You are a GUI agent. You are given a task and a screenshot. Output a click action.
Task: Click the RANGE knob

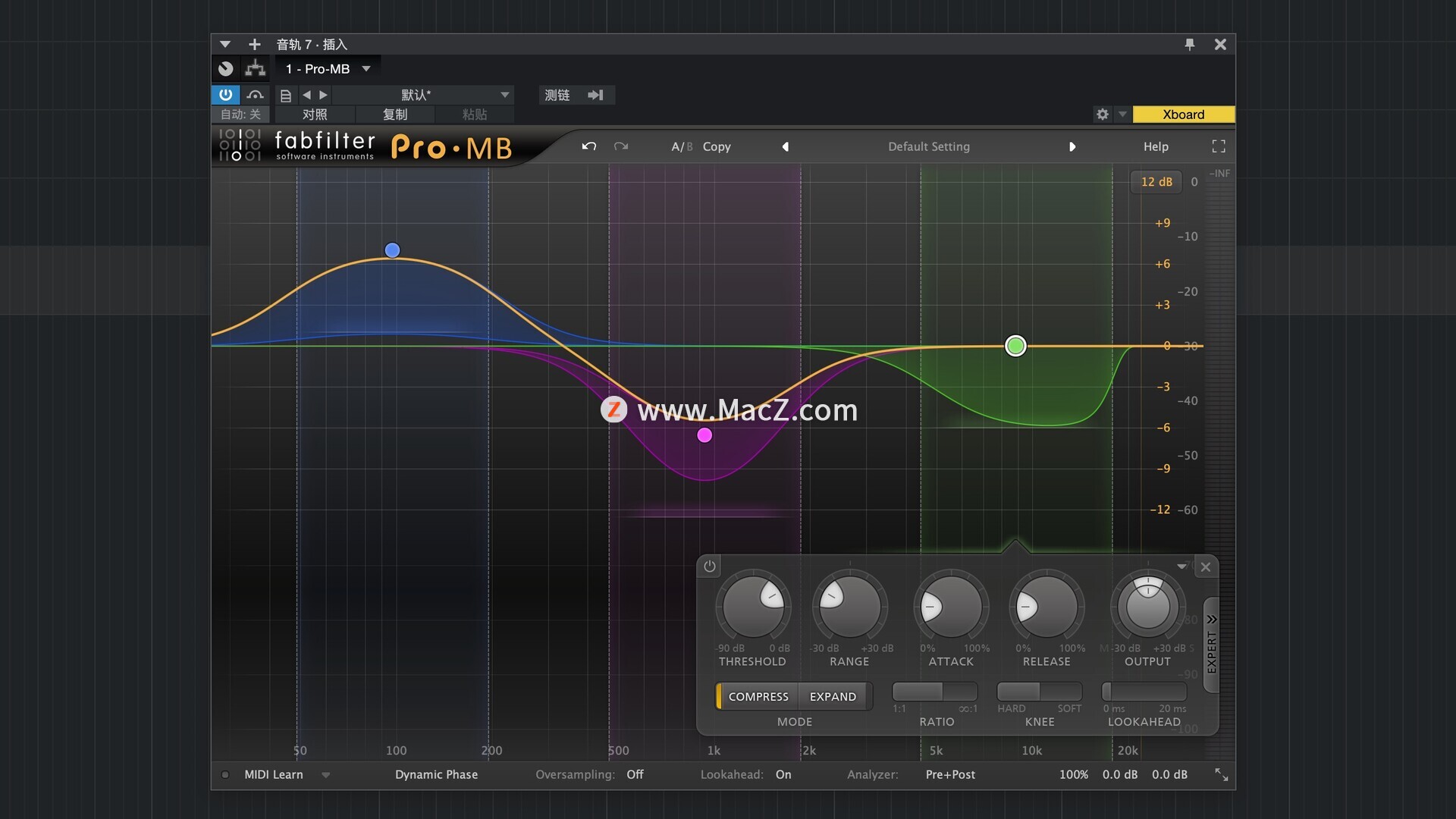tap(849, 607)
